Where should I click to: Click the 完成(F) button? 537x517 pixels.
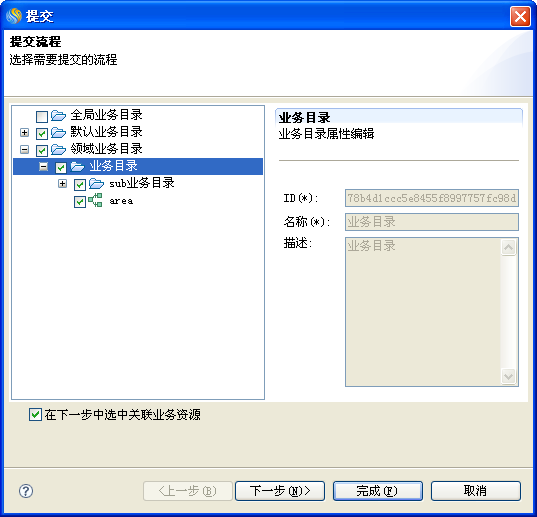[378, 491]
